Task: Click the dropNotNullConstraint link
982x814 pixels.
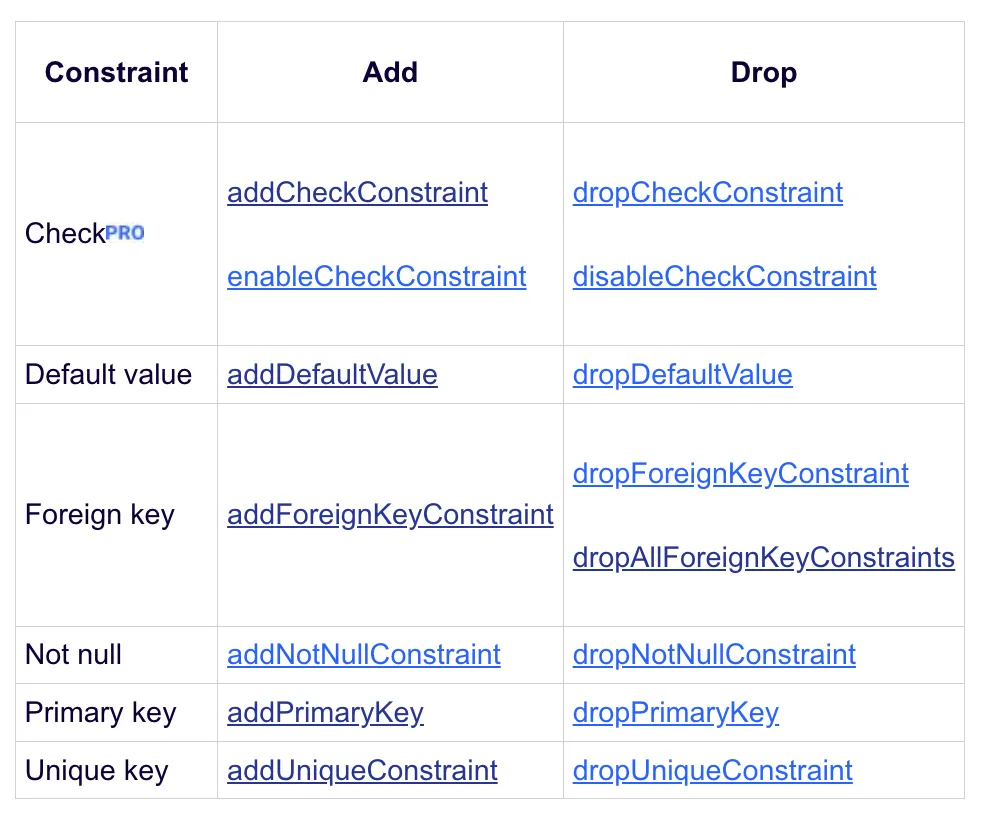Action: 714,655
